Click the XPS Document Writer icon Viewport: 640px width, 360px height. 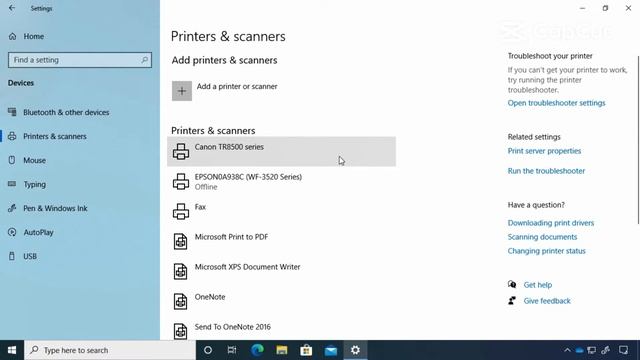coord(180,271)
